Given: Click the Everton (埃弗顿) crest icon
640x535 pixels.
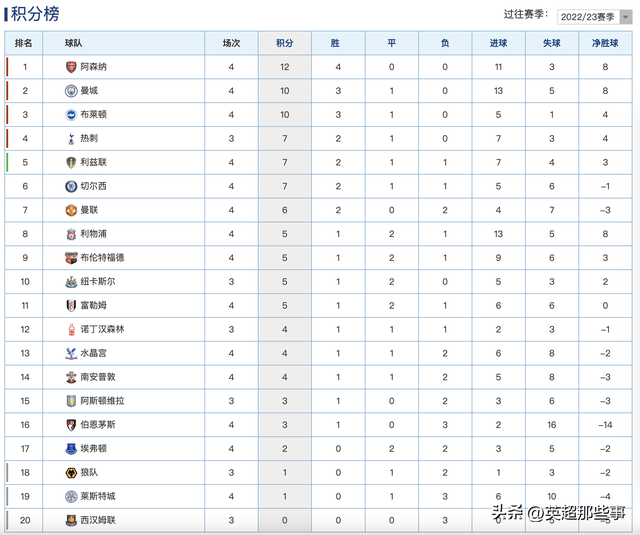Looking at the screenshot, I should pos(71,448).
